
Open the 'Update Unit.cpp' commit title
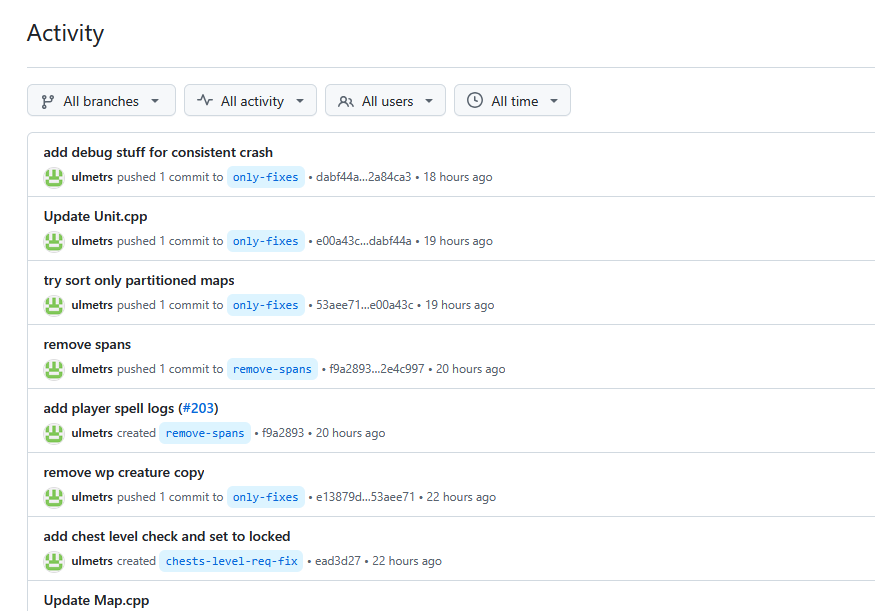tap(95, 217)
